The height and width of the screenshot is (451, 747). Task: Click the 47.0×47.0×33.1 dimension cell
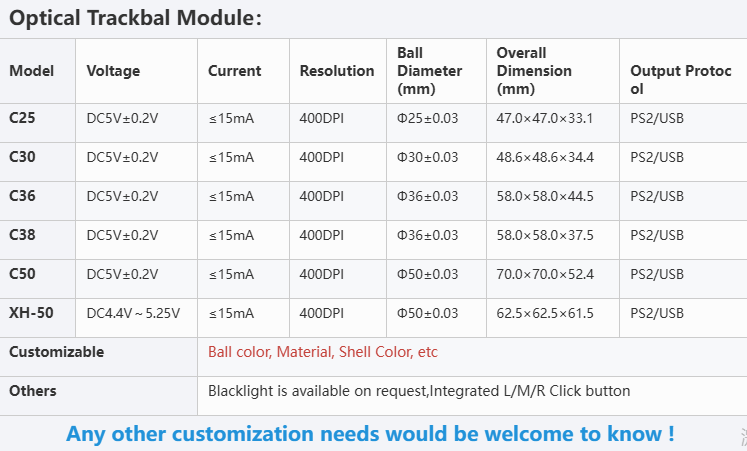coord(544,119)
